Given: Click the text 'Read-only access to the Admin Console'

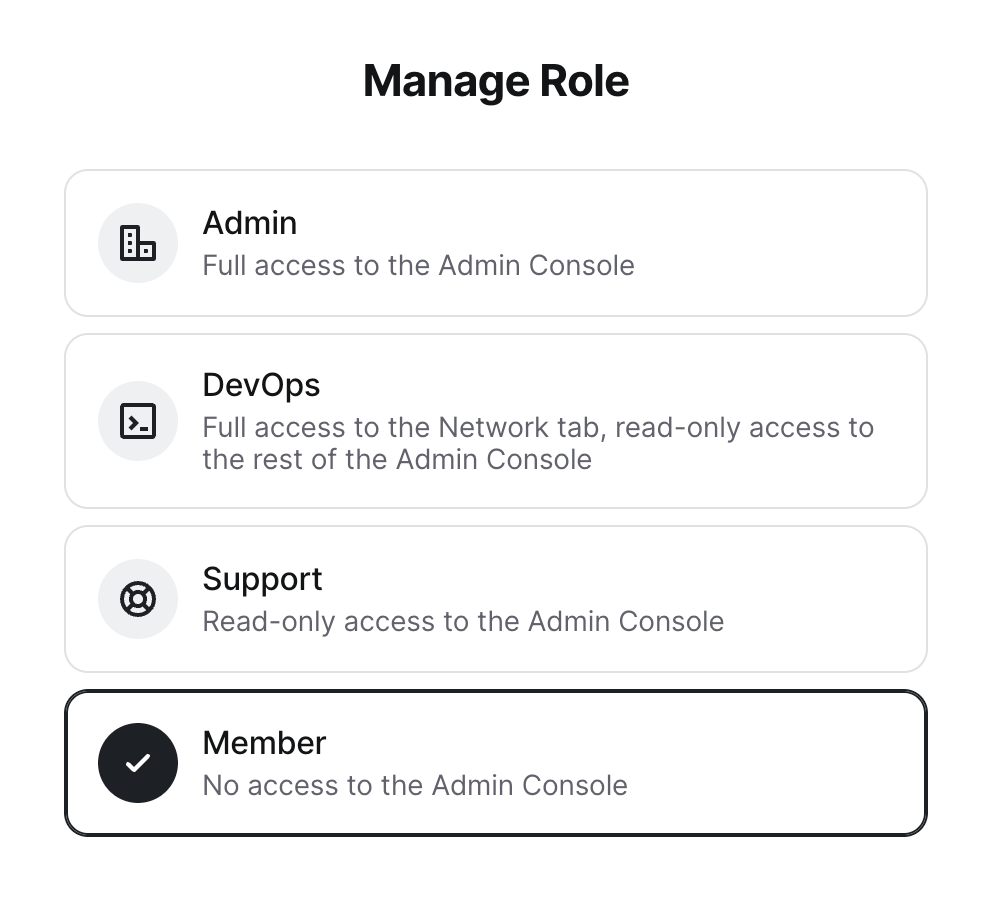Looking at the screenshot, I should 463,621.
